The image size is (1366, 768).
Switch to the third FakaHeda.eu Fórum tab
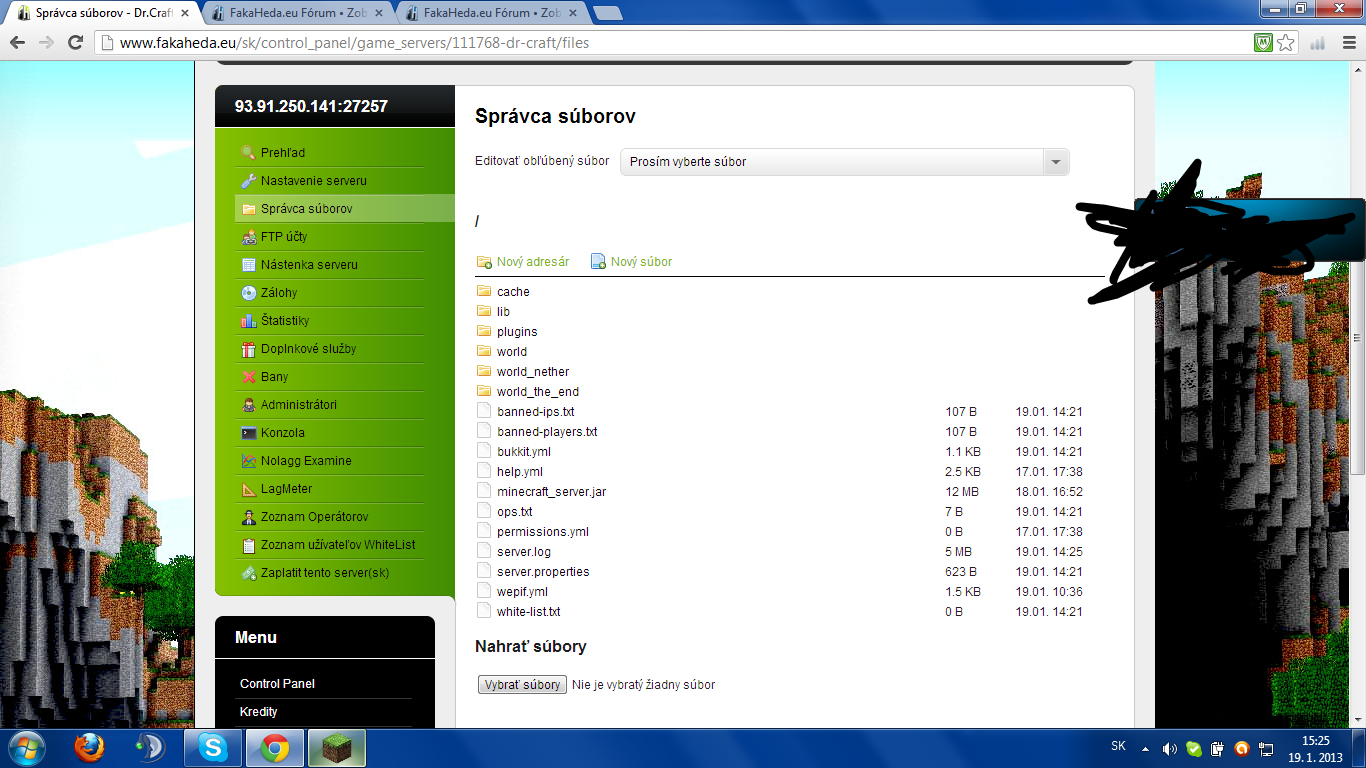(490, 13)
